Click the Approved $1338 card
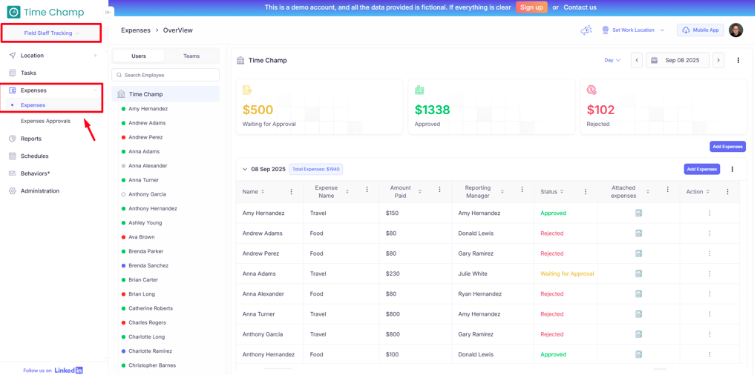The image size is (755, 385). (x=492, y=107)
